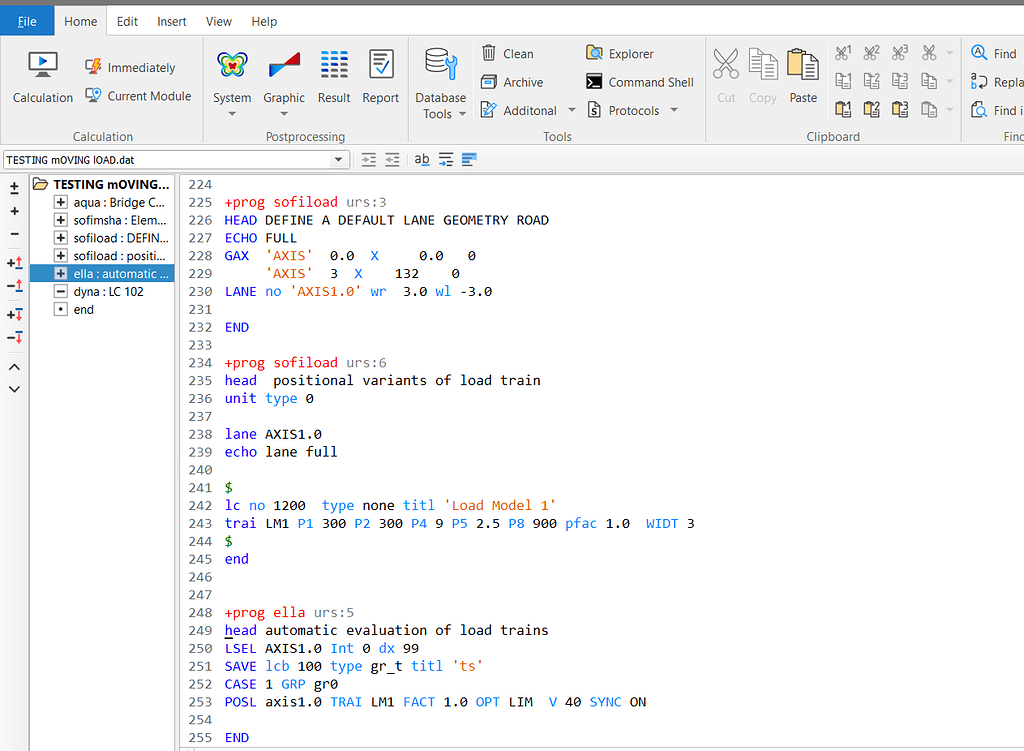Image resolution: width=1024 pixels, height=751 pixels.
Task: Switch to the Insert ribbon tab
Action: click(172, 21)
